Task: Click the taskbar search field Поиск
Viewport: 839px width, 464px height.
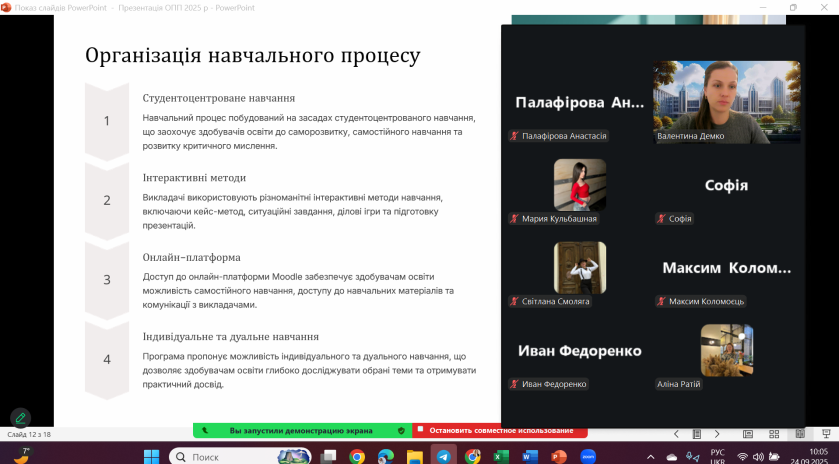Action: pos(240,457)
